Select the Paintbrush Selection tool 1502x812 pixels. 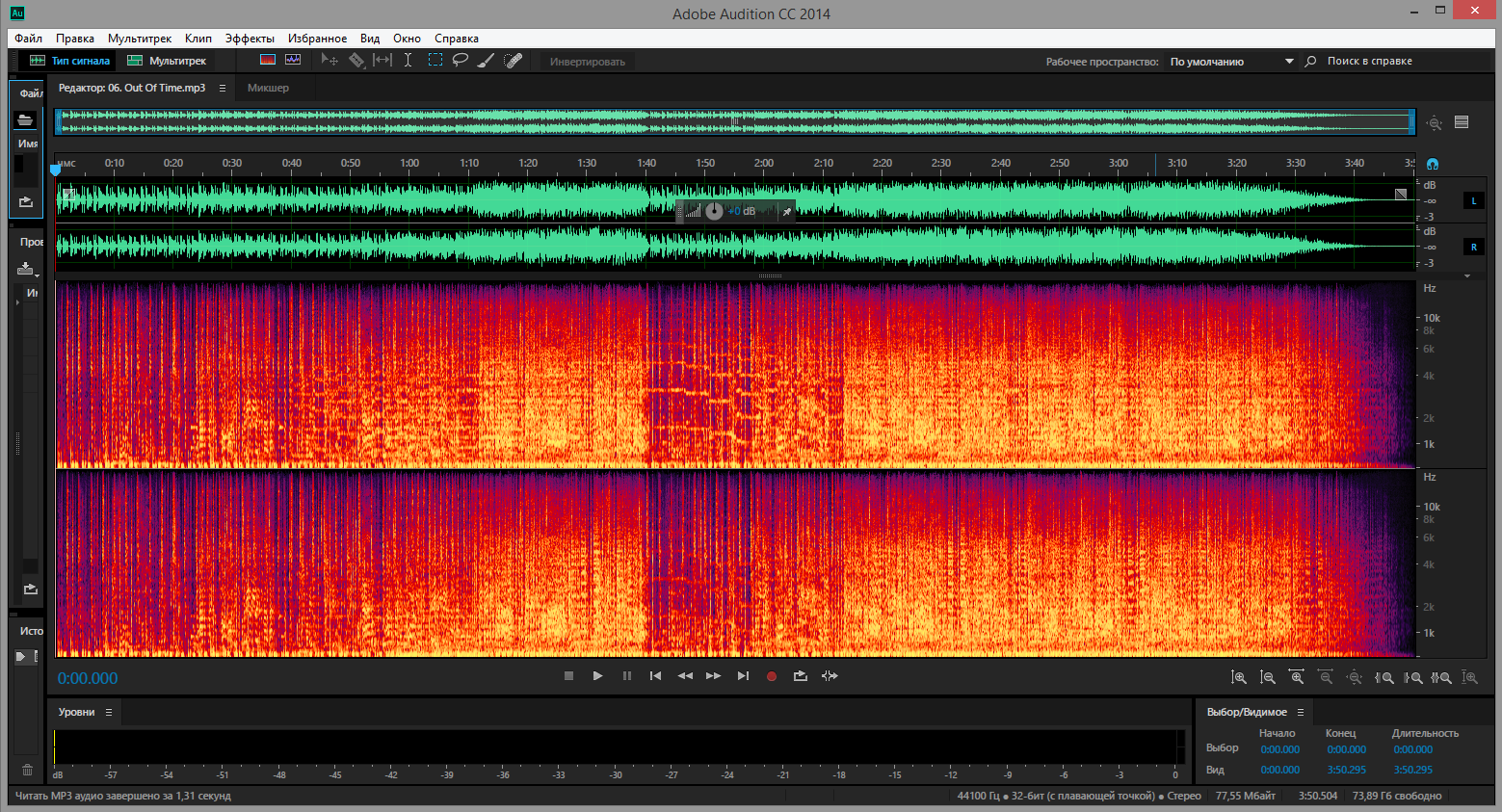(x=487, y=61)
